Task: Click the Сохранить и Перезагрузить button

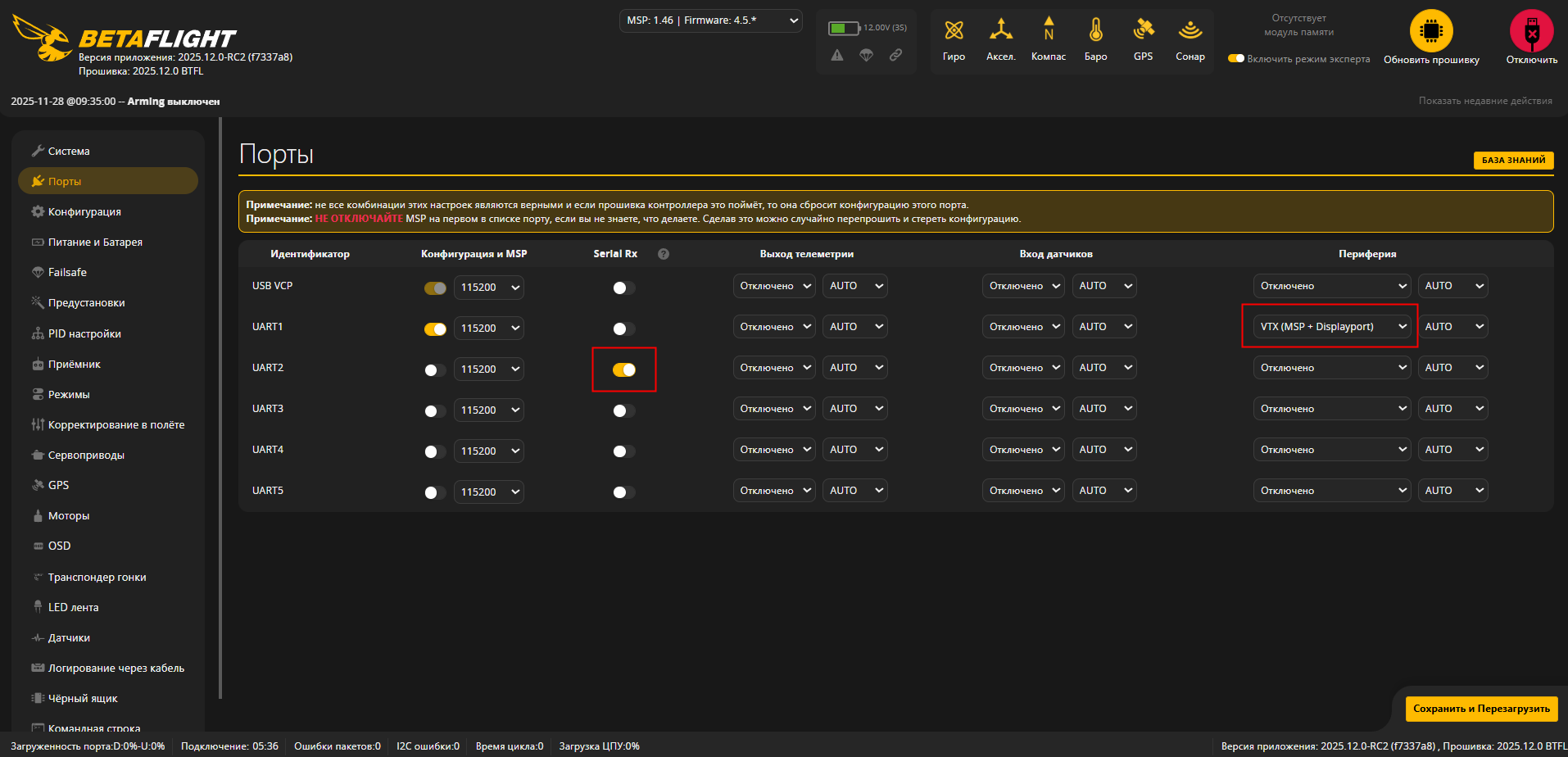Action: pos(1480,708)
